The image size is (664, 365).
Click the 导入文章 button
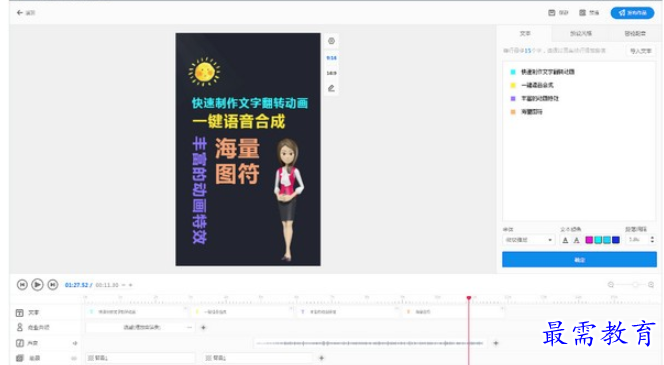640,51
